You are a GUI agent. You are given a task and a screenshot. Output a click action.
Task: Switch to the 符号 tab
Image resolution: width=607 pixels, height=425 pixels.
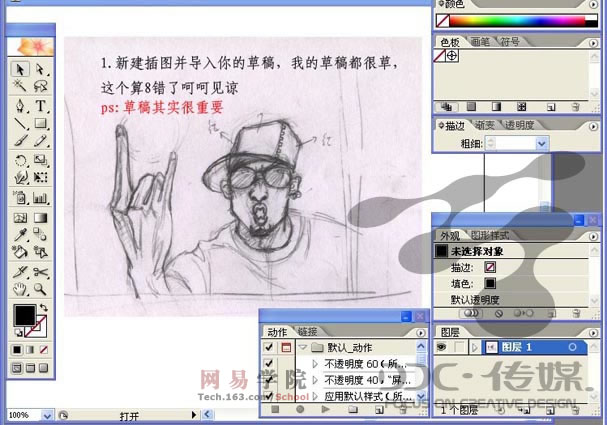pyautogui.click(x=509, y=41)
